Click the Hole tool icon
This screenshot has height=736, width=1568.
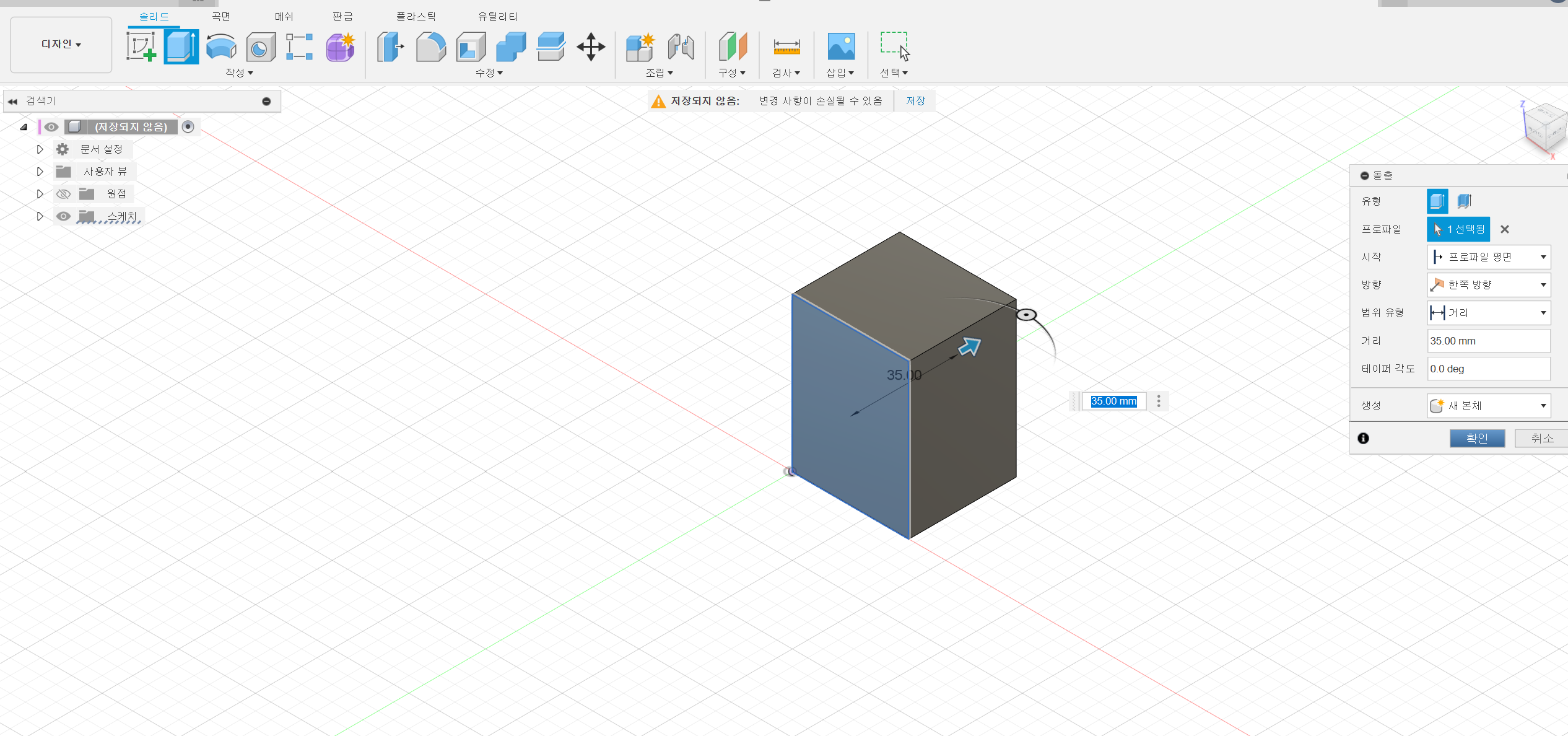tap(261, 47)
